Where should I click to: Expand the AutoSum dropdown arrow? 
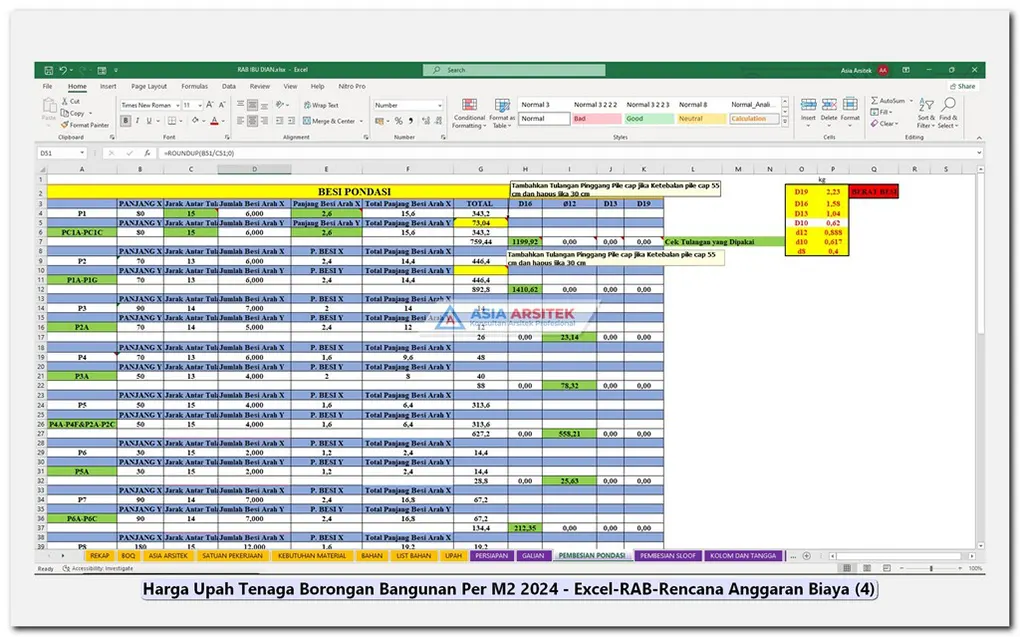coord(911,101)
